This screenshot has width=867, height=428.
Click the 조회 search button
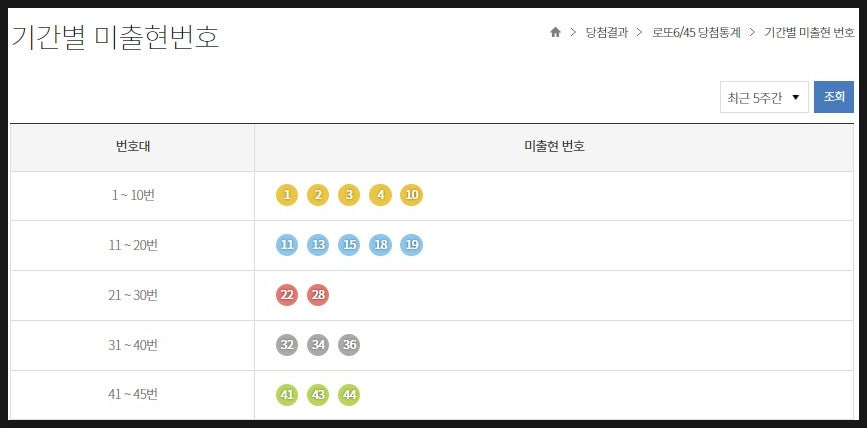pos(834,97)
